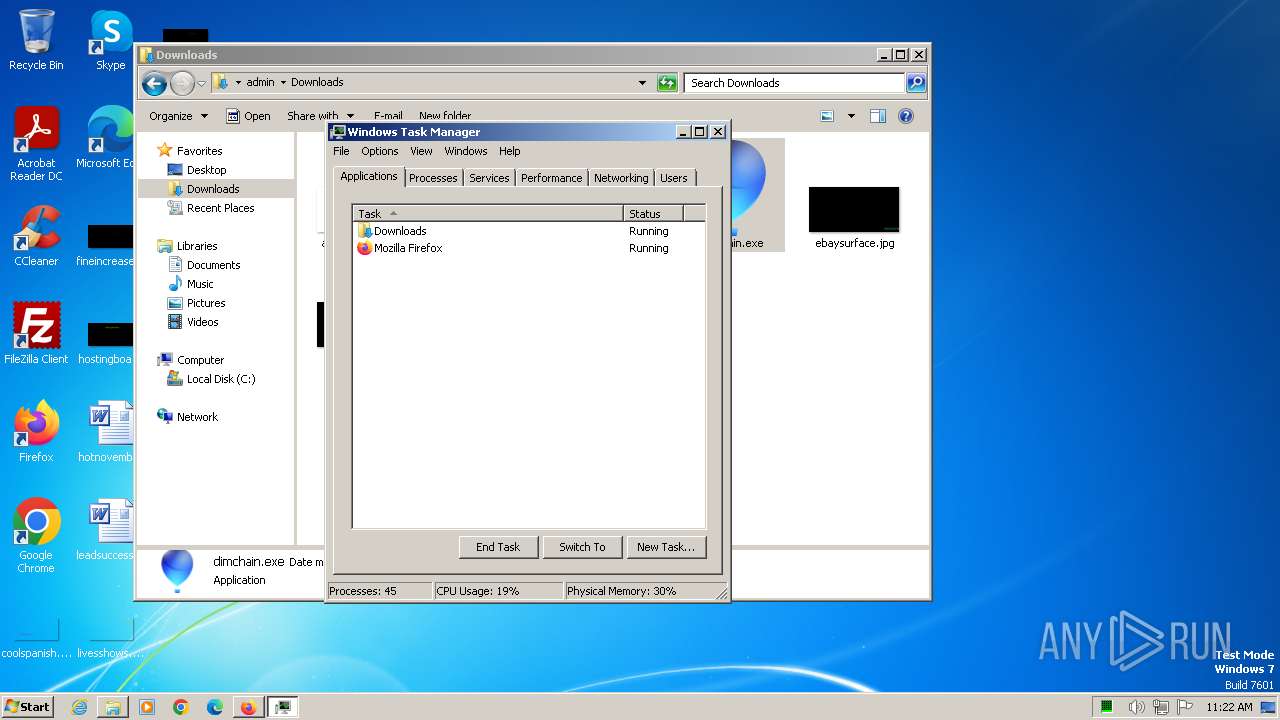
Task: Open Share with dropdown in Explorer
Action: [320, 116]
